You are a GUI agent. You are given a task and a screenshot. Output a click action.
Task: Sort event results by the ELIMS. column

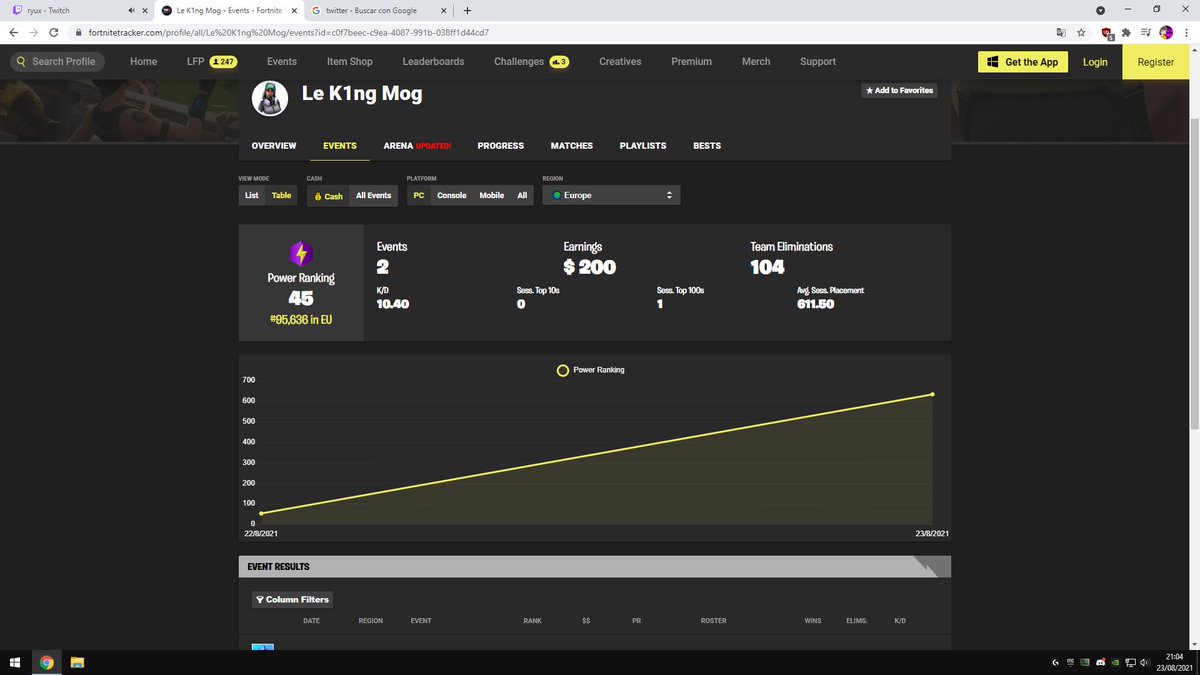857,621
